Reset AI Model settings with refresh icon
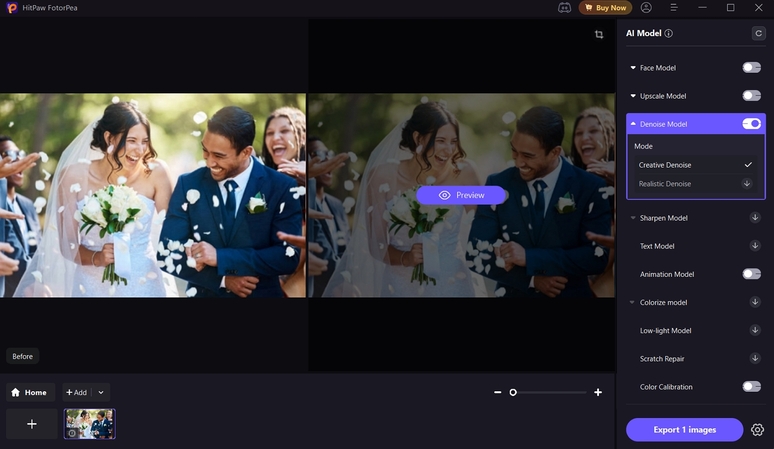Screen dimensions: 774x449 pyautogui.click(x=758, y=33)
